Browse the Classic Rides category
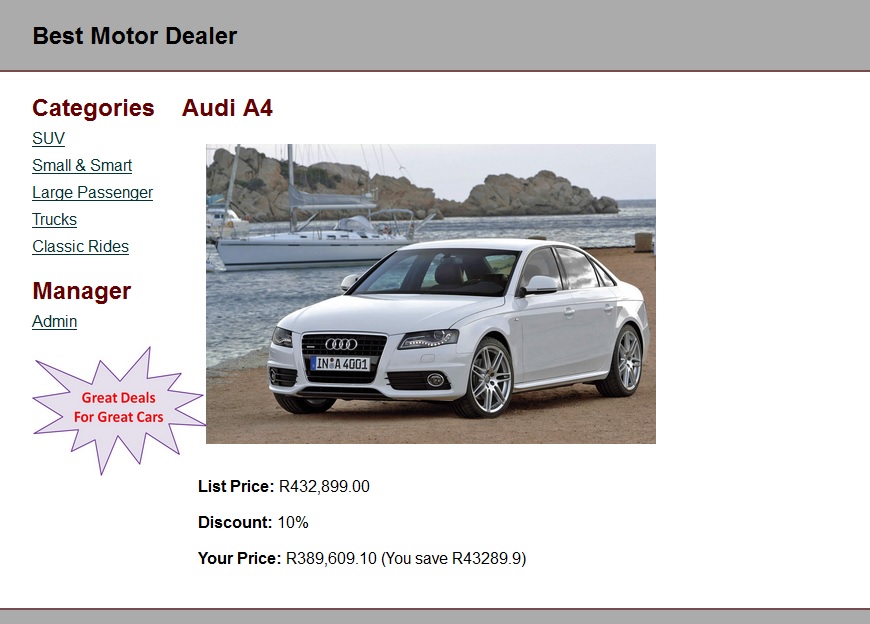Viewport: 870px width, 624px height. (x=80, y=246)
